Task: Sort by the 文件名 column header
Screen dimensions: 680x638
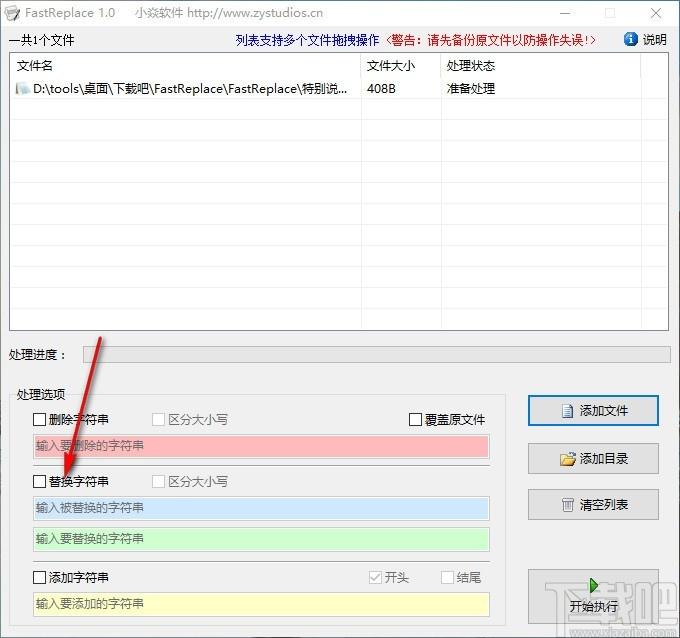Action: [186, 66]
